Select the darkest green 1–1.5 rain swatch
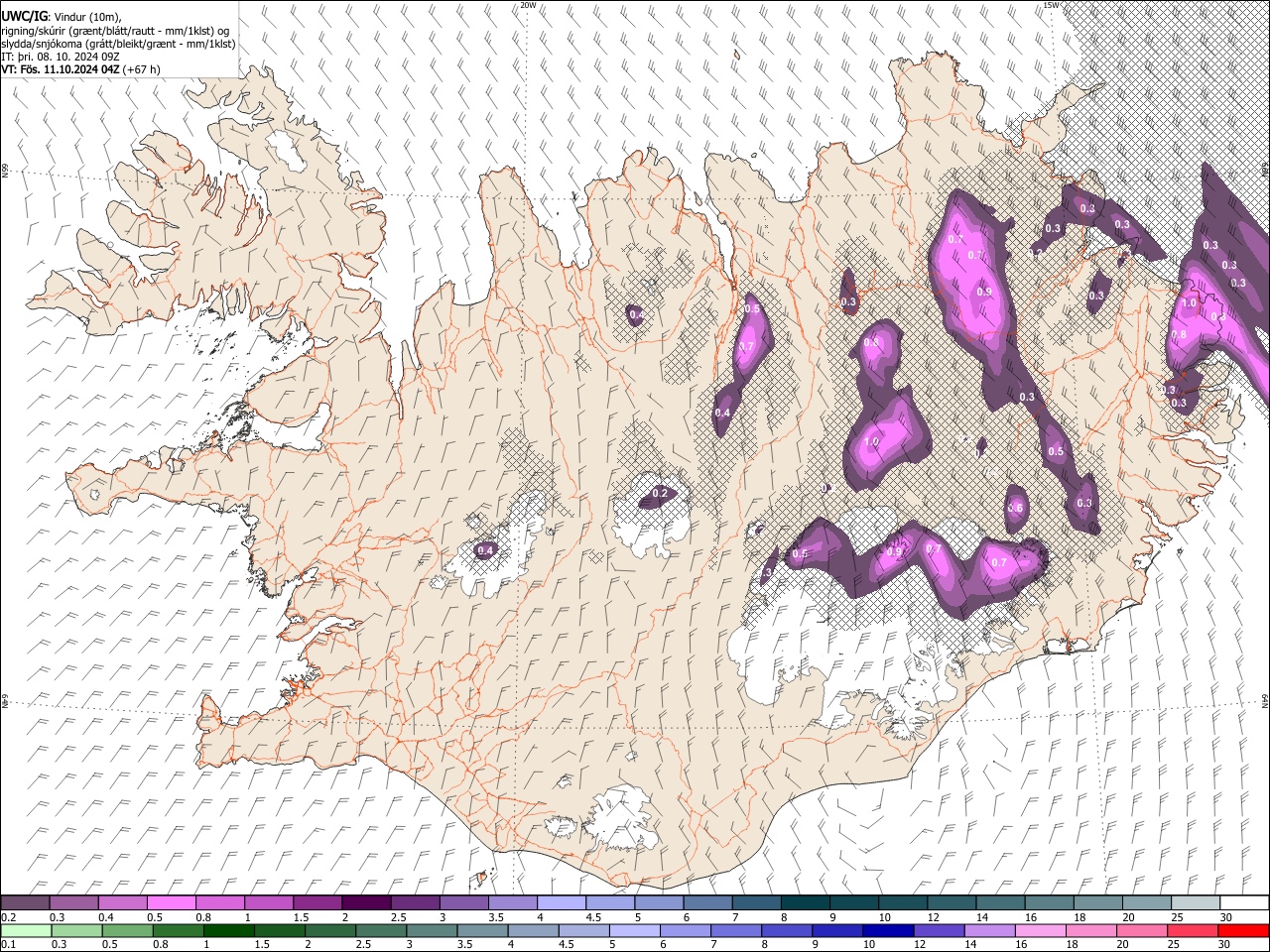Viewport: 1270px width, 952px height. click(229, 930)
